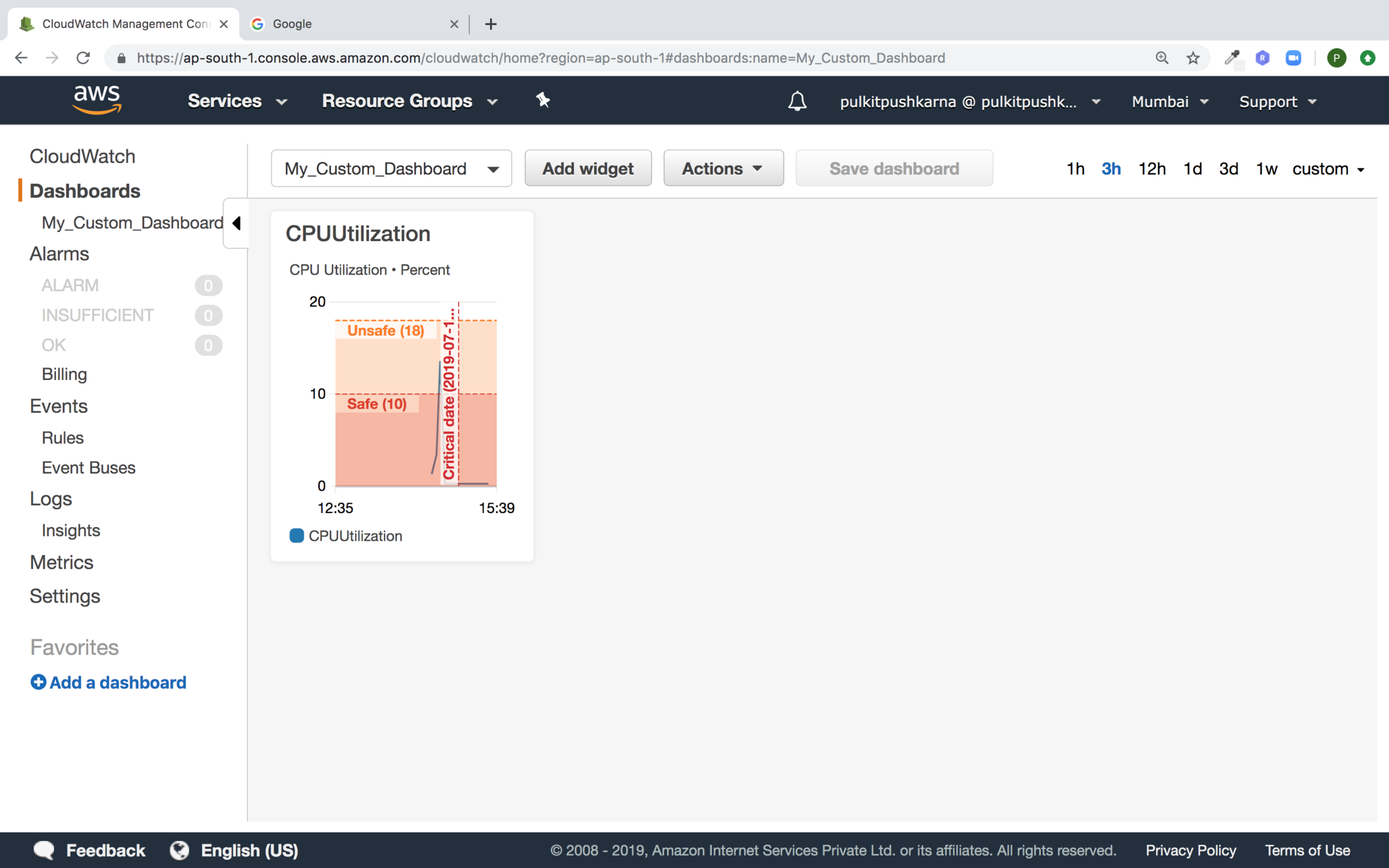
Task: Set time range to 1w
Action: pos(1266,168)
